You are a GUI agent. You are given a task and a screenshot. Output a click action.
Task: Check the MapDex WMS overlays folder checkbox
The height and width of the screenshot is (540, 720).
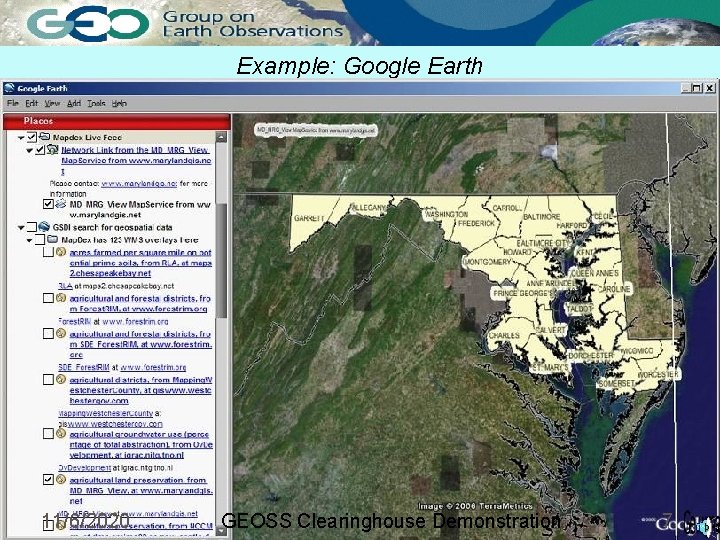tap(40, 240)
